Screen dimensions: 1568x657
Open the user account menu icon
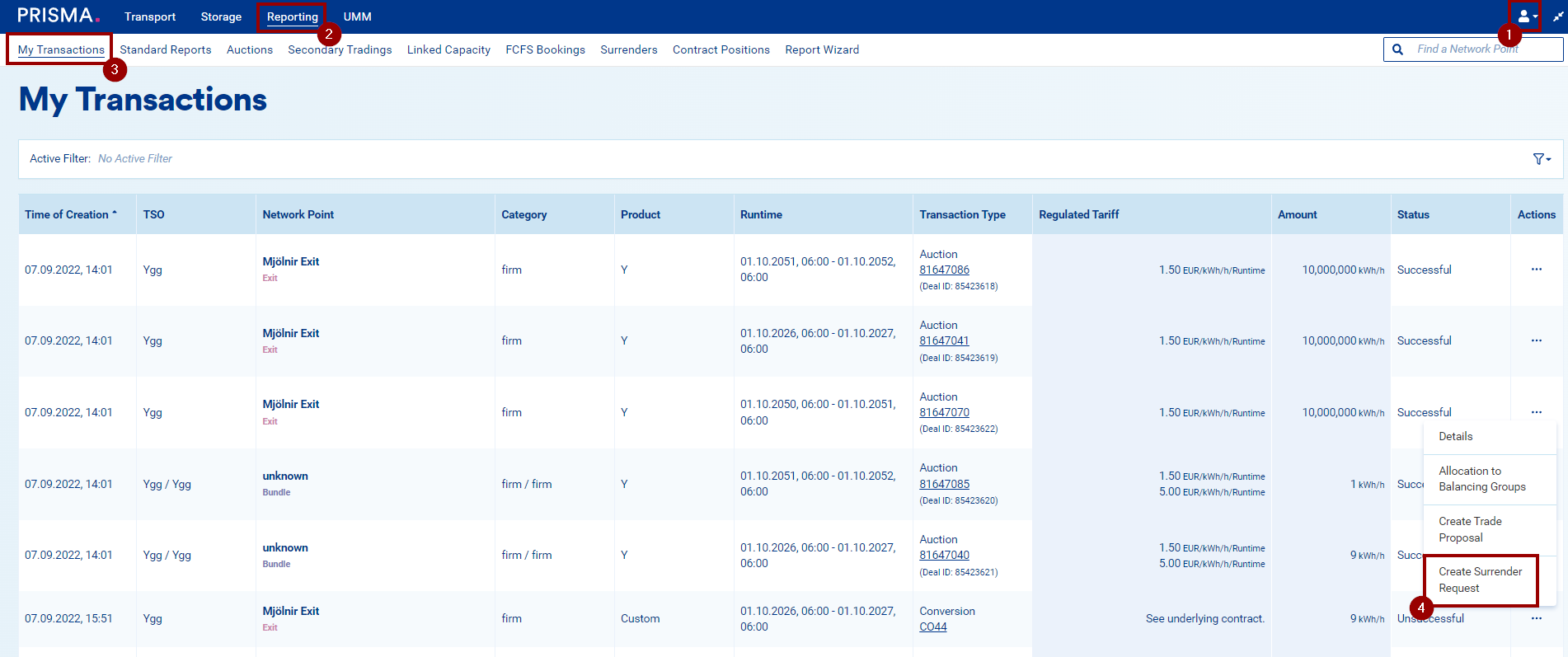click(x=1526, y=16)
